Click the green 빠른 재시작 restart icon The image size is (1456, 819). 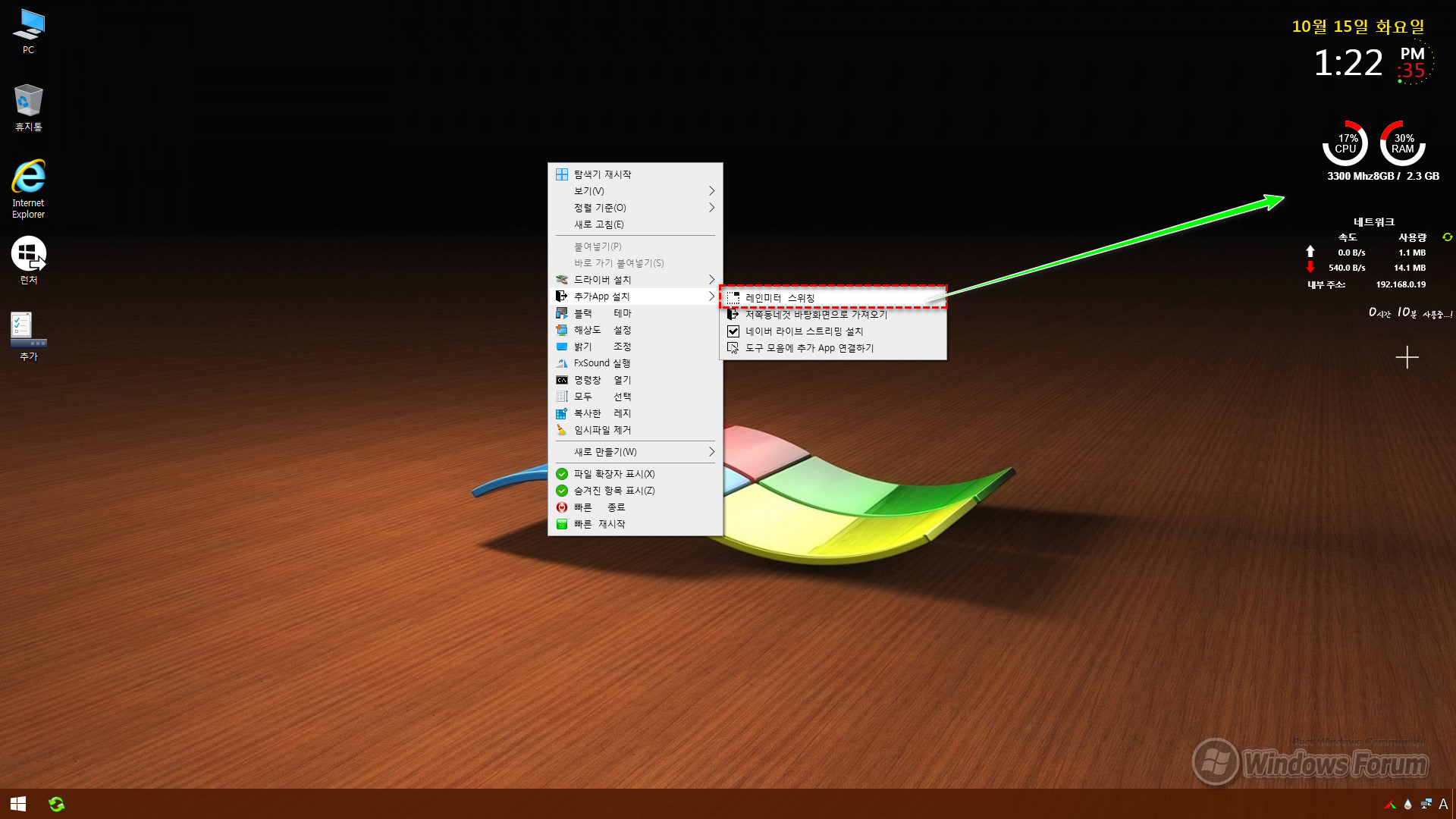tap(562, 524)
